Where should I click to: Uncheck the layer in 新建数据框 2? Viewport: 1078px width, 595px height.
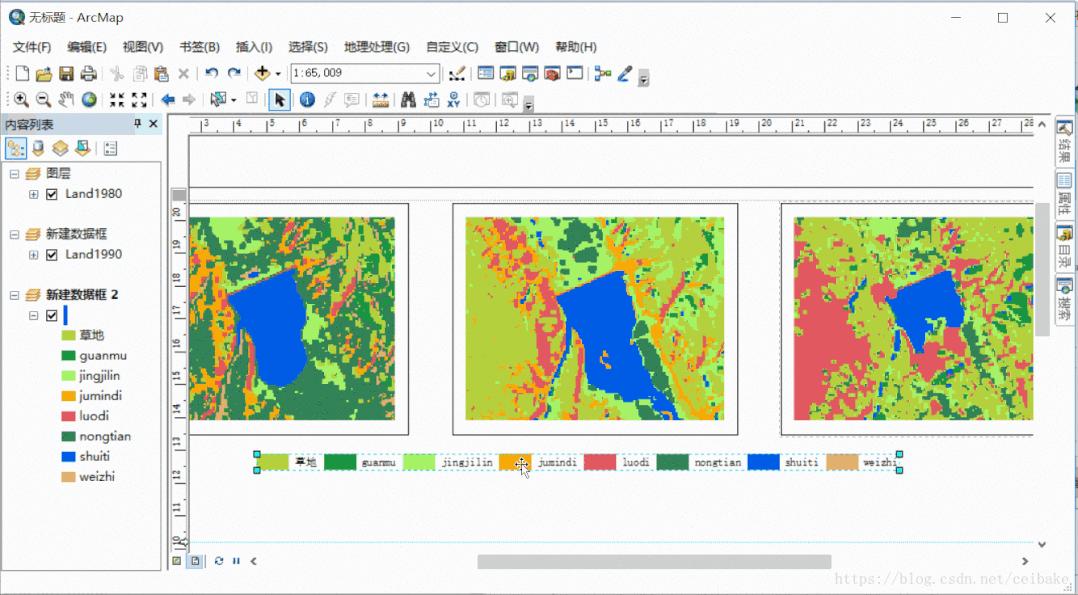(51, 314)
